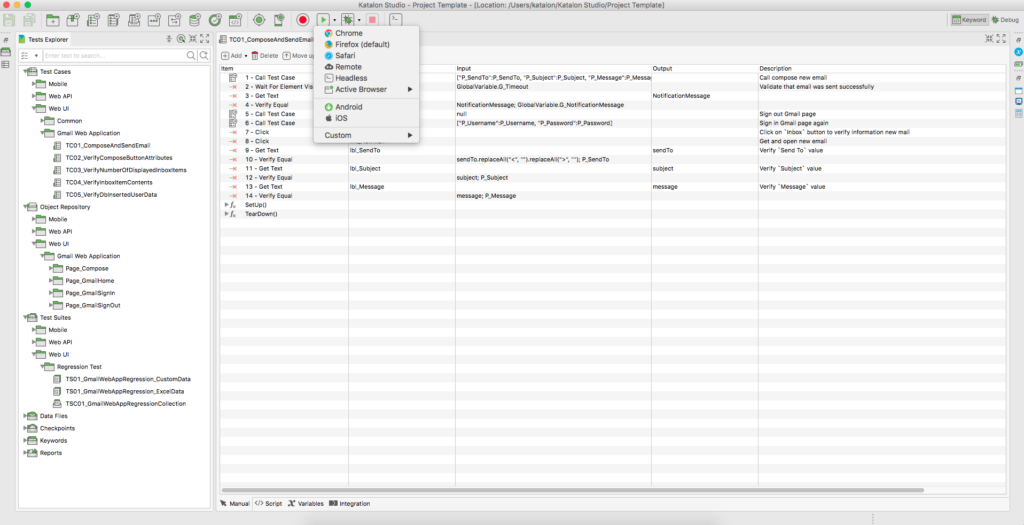Expand the SetUp() method row
Viewport: 1024px width, 525px height.
(x=227, y=204)
